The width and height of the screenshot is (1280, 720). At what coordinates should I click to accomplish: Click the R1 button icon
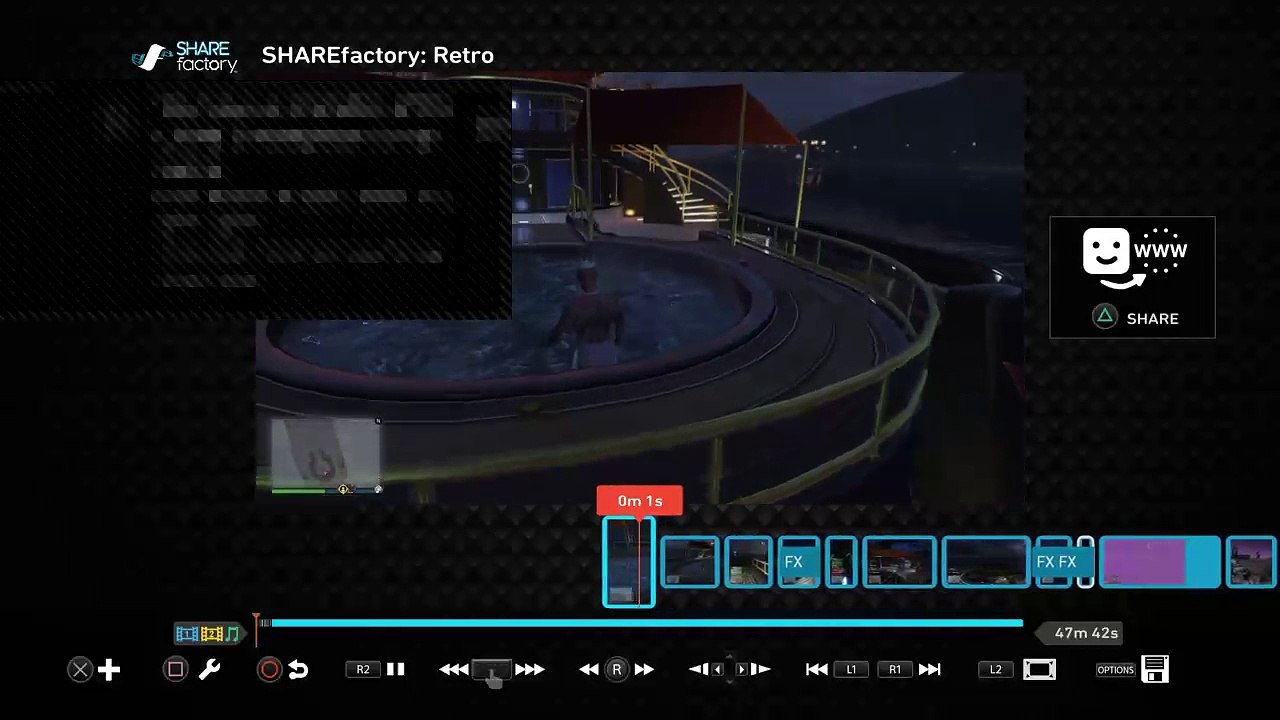pyautogui.click(x=895, y=670)
